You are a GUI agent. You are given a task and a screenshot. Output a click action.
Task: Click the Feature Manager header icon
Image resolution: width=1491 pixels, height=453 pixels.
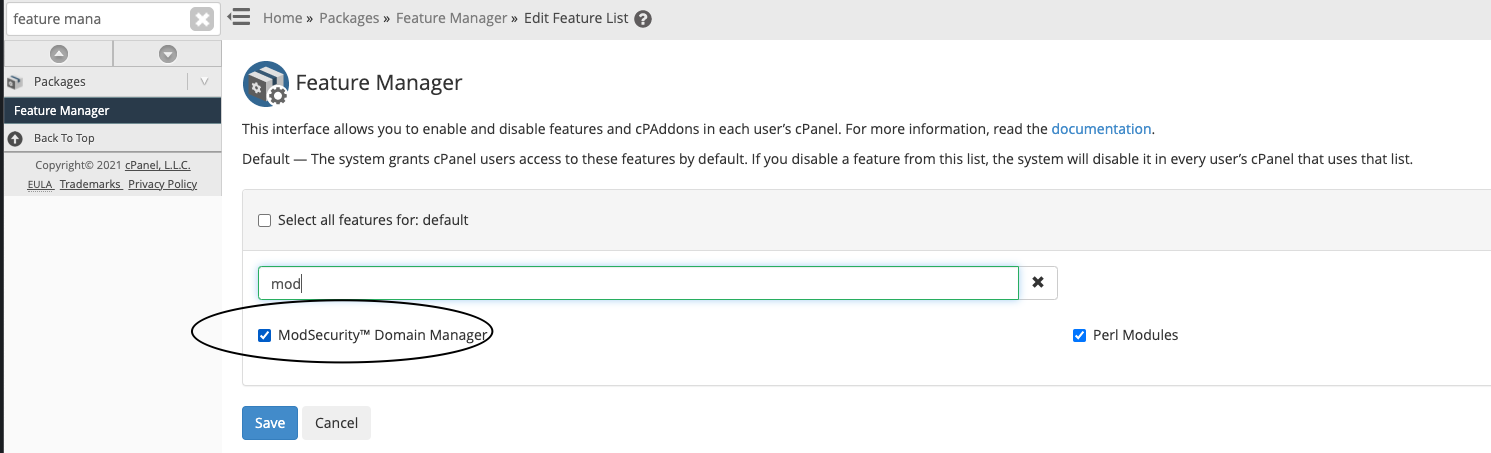tap(266, 83)
